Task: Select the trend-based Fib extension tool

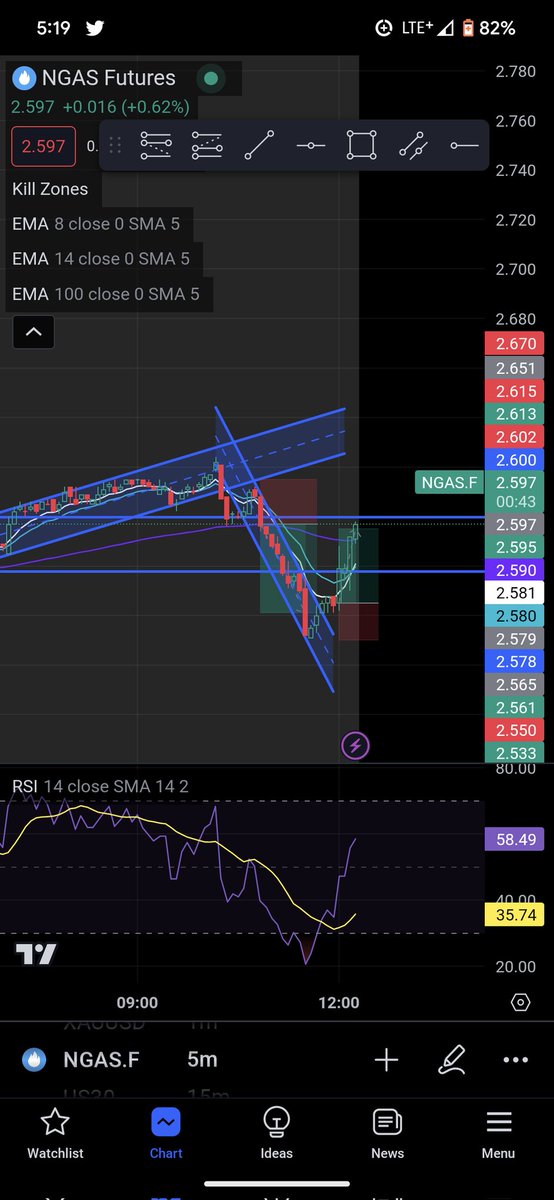Action: point(207,146)
